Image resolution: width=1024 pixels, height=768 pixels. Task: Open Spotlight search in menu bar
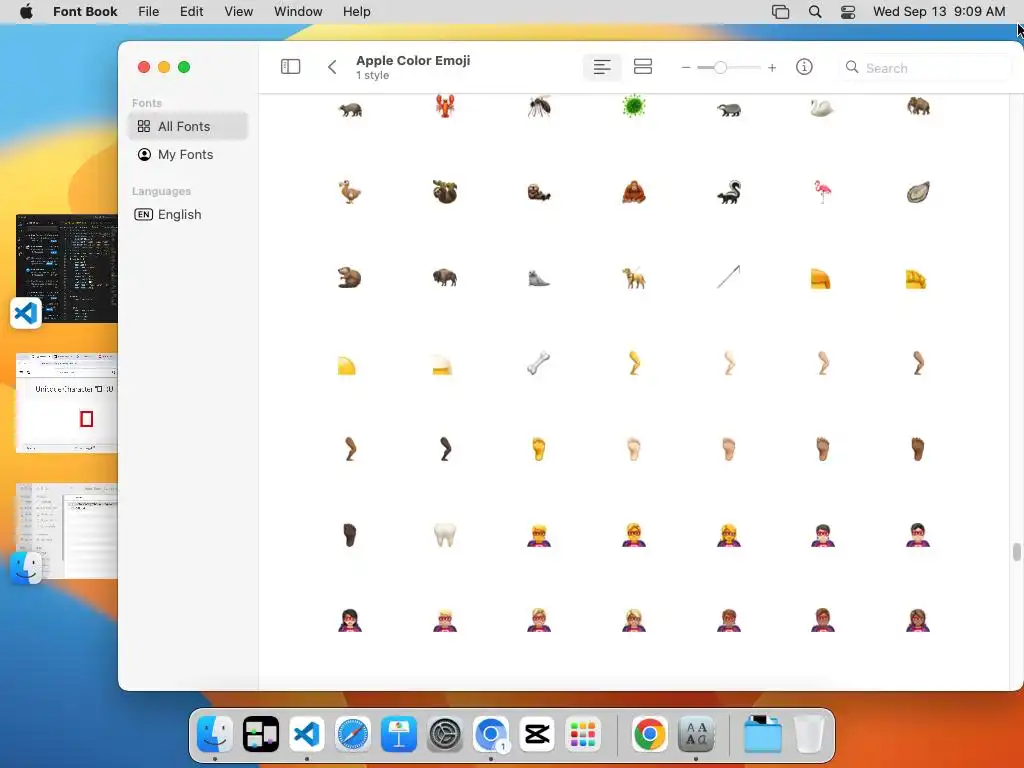(x=814, y=11)
